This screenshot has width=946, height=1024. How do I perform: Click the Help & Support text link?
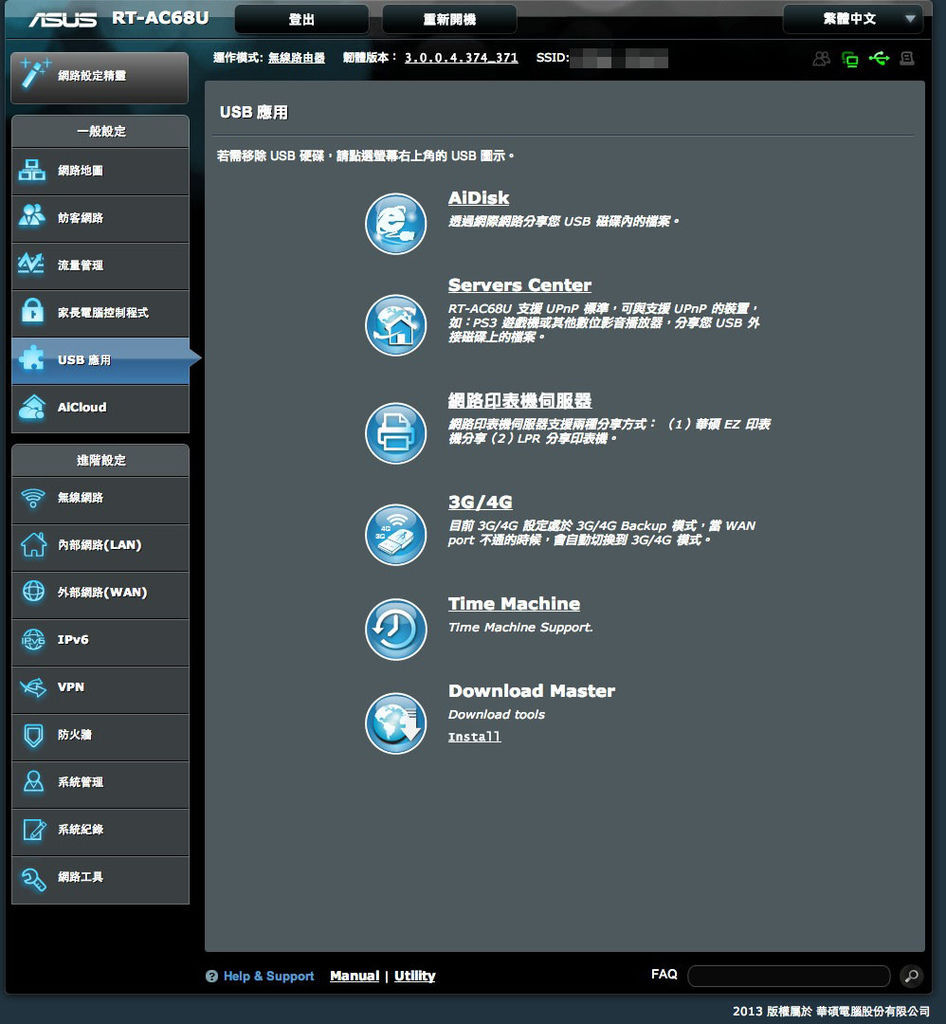click(268, 976)
